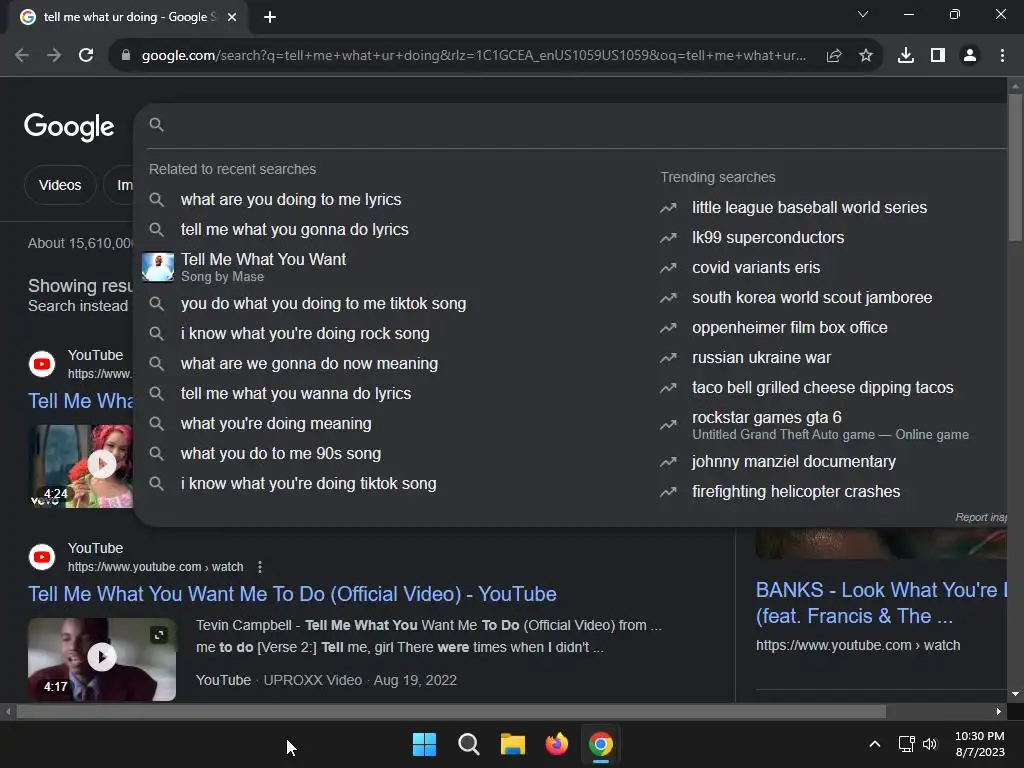1024x768 pixels.
Task: Open trending 'little league baseball world series'
Action: click(809, 208)
